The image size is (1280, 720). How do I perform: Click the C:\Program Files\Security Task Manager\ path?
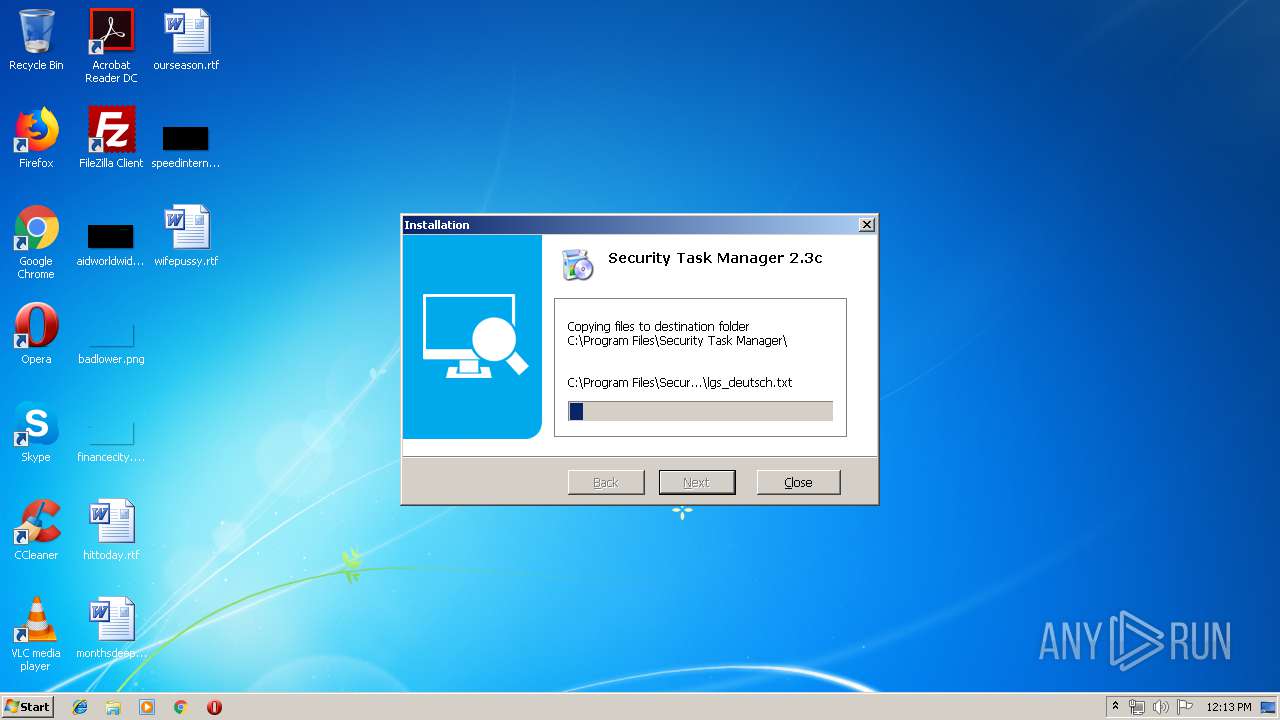(677, 341)
